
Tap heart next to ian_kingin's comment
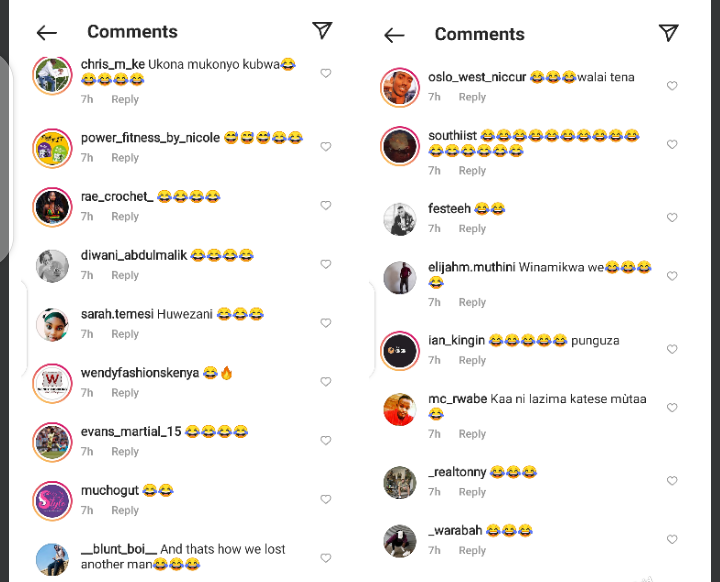(x=672, y=349)
